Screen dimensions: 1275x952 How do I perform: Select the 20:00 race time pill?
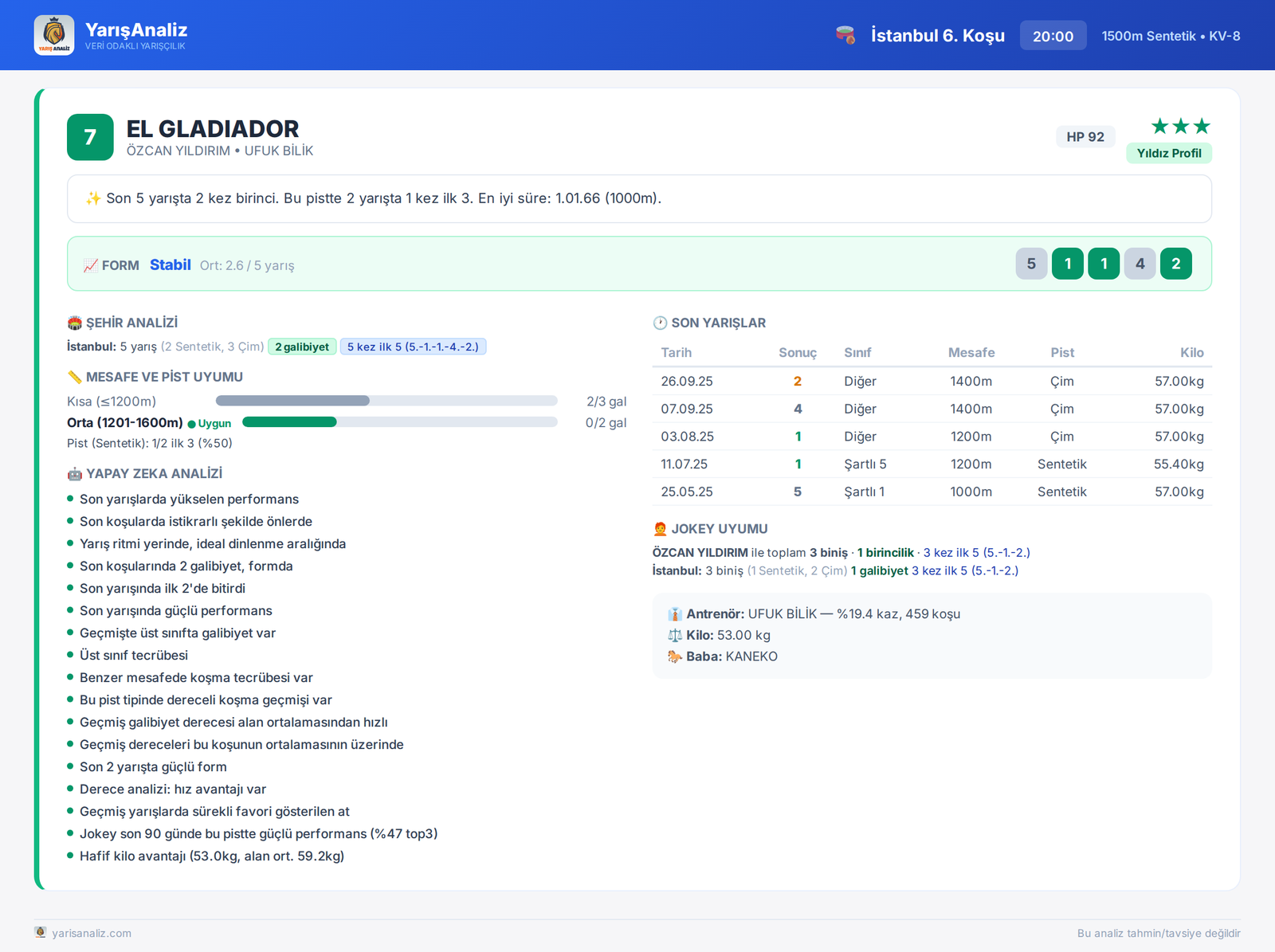pyautogui.click(x=1053, y=36)
